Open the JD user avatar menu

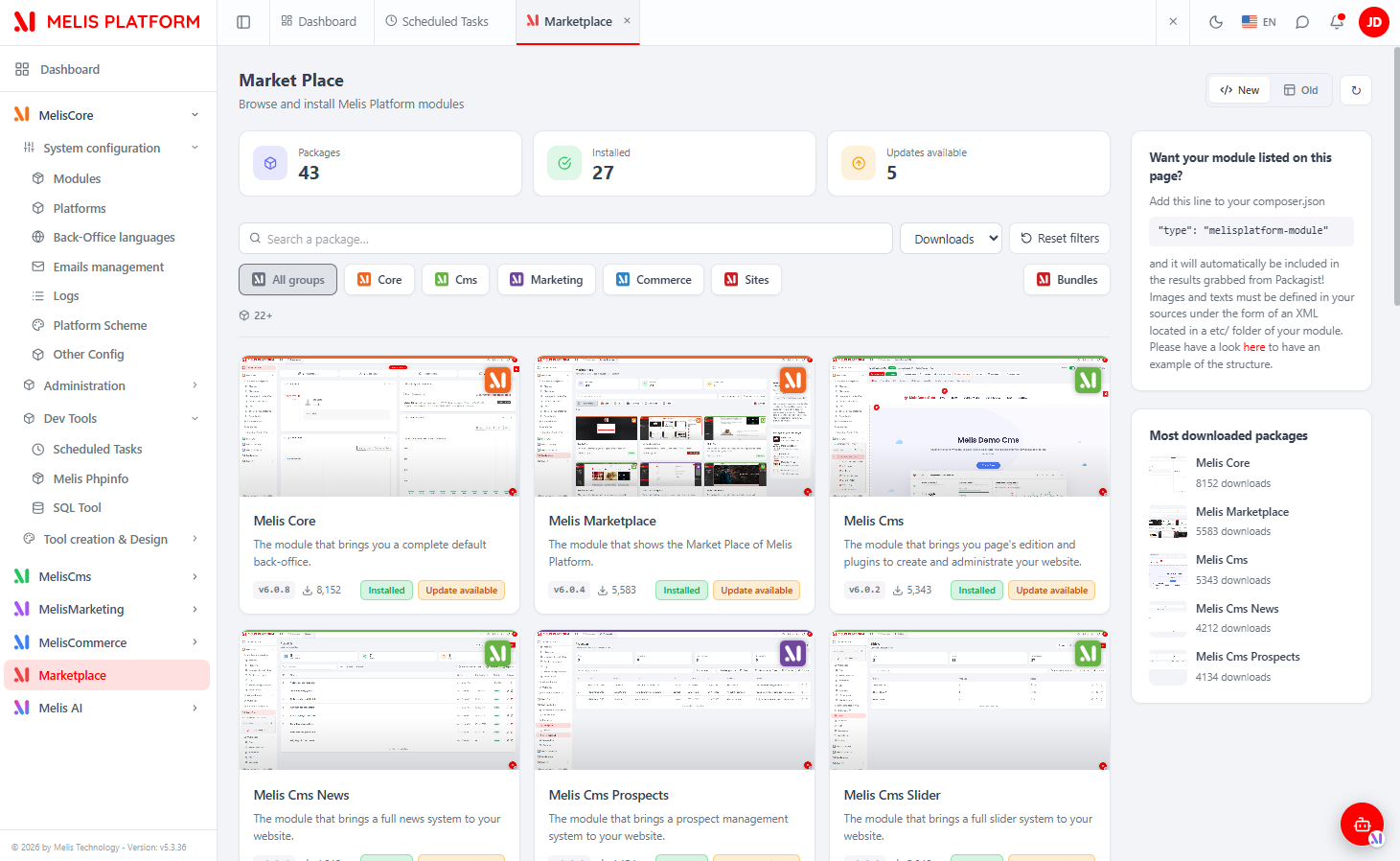(1374, 22)
